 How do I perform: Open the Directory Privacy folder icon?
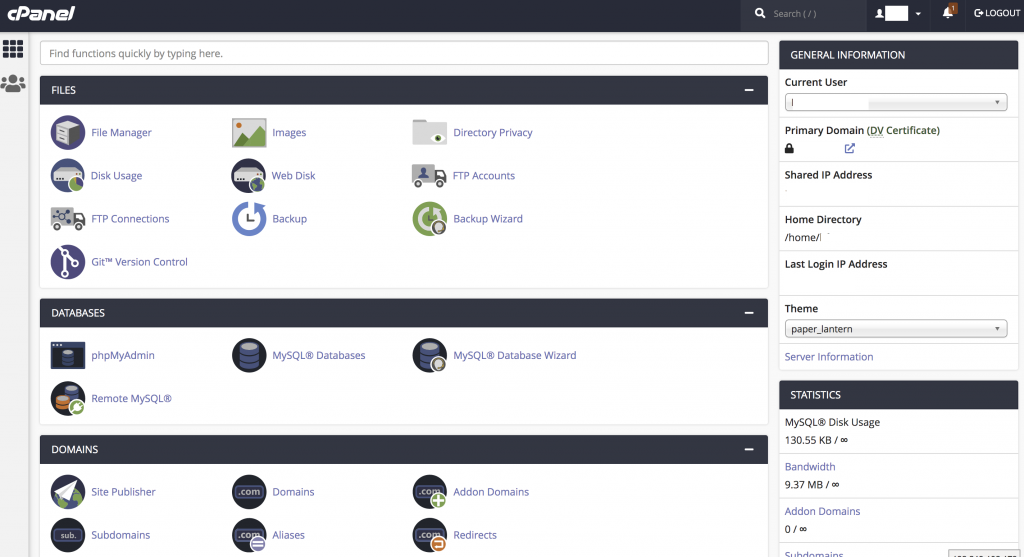(430, 133)
